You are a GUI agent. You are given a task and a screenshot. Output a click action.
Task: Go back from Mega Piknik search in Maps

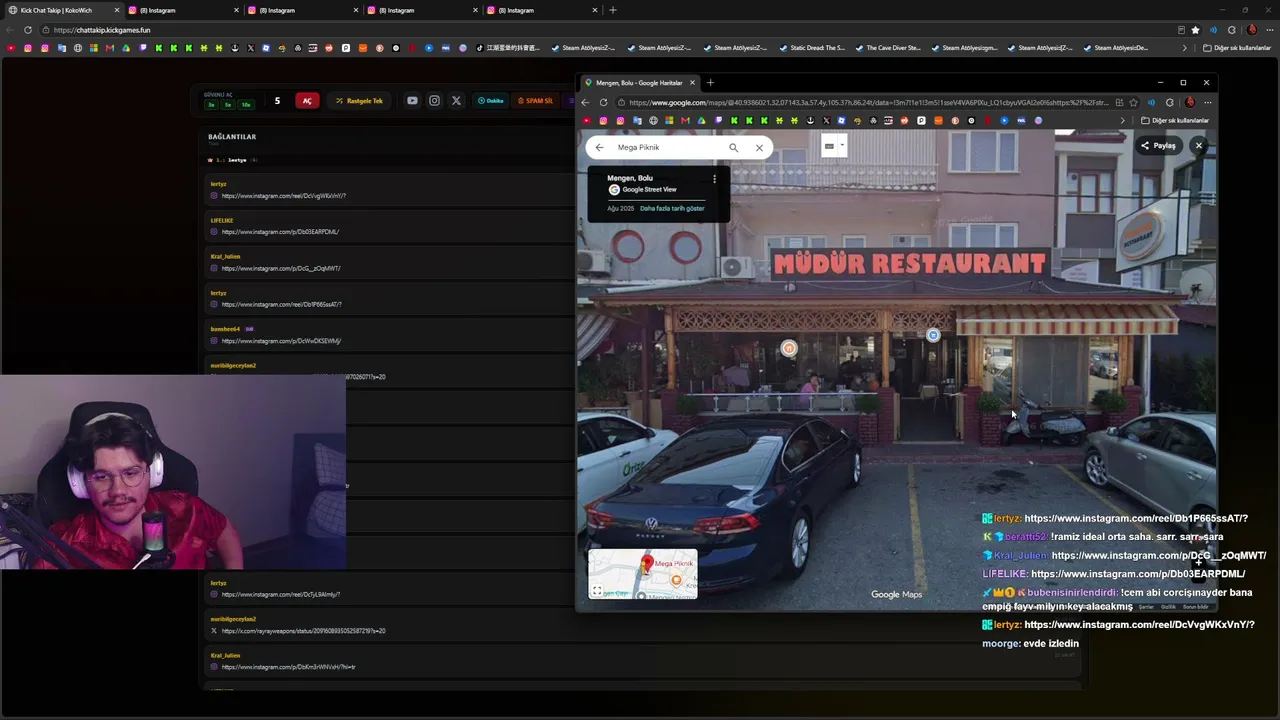coord(599,147)
